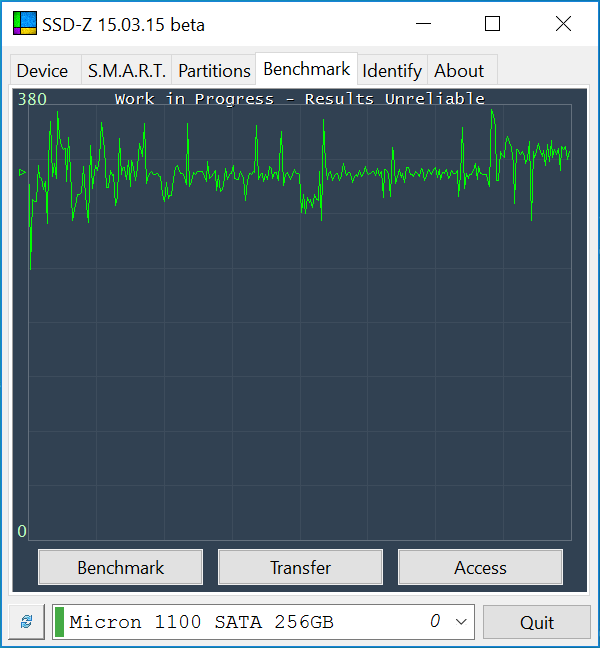The height and width of the screenshot is (648, 600).
Task: Open the S.M.A.R.T. tab
Action: (127, 70)
